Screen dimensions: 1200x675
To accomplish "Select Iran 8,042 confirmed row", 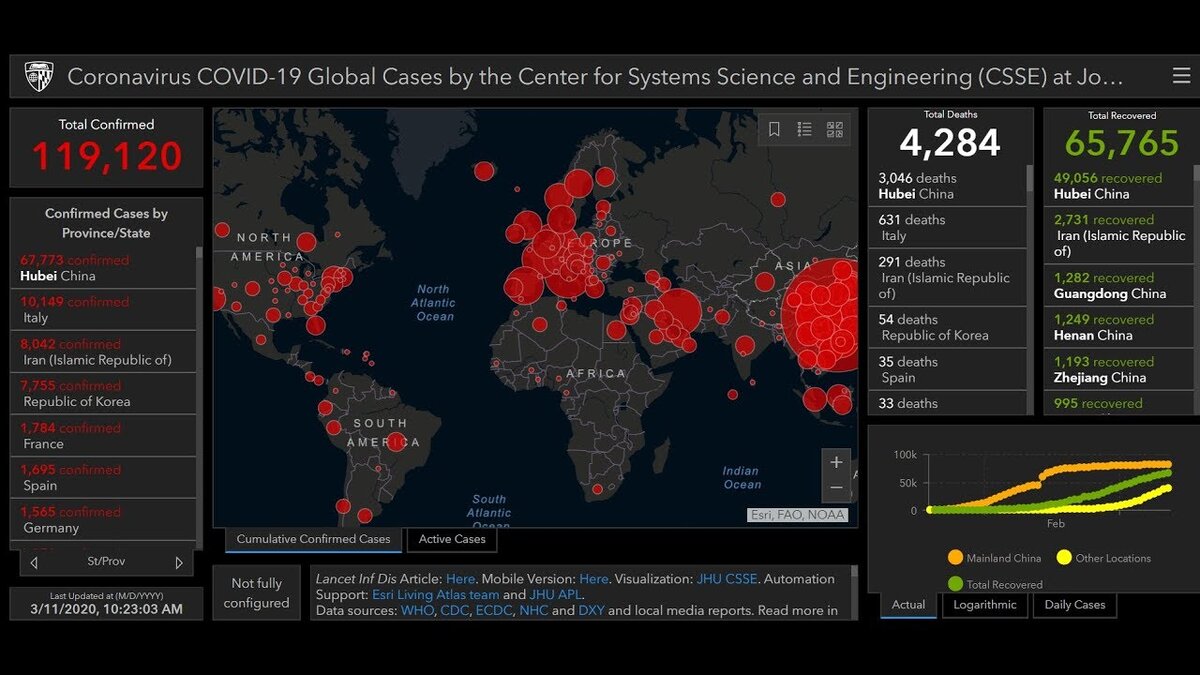I will (x=103, y=352).
